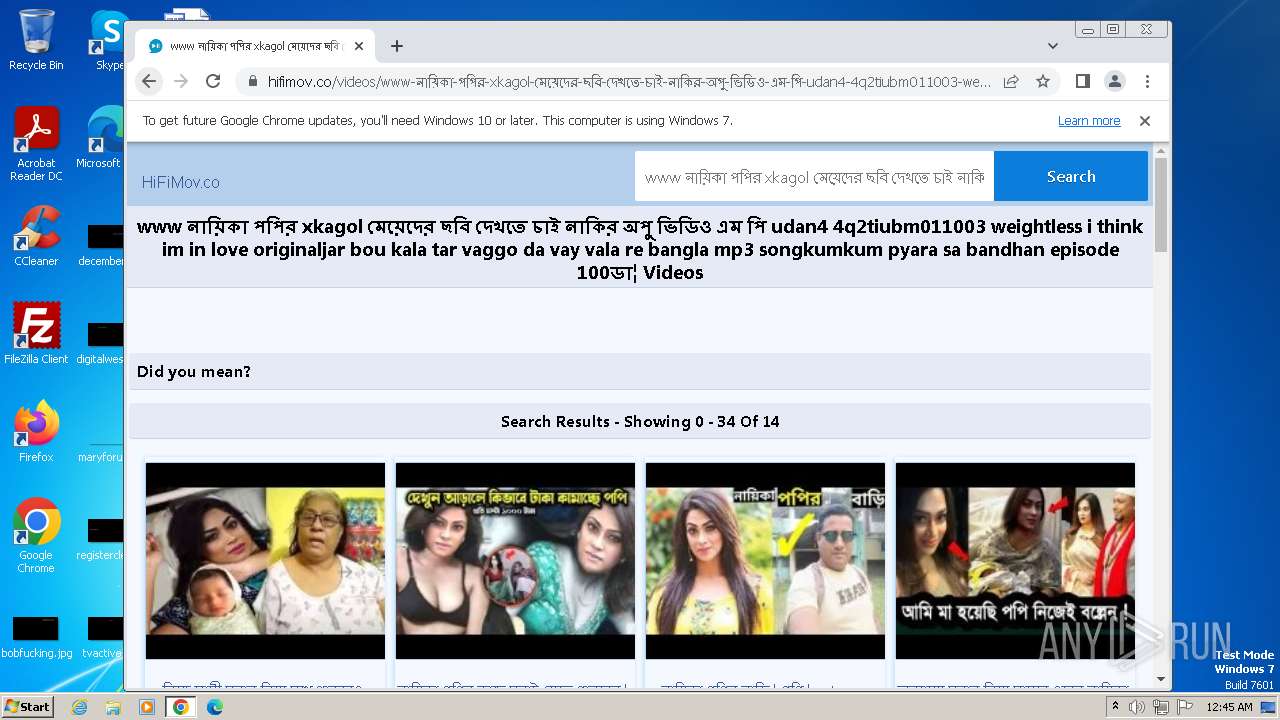Image resolution: width=1280 pixels, height=720 pixels.
Task: Open the second video thumbnail
Action: coord(515,561)
